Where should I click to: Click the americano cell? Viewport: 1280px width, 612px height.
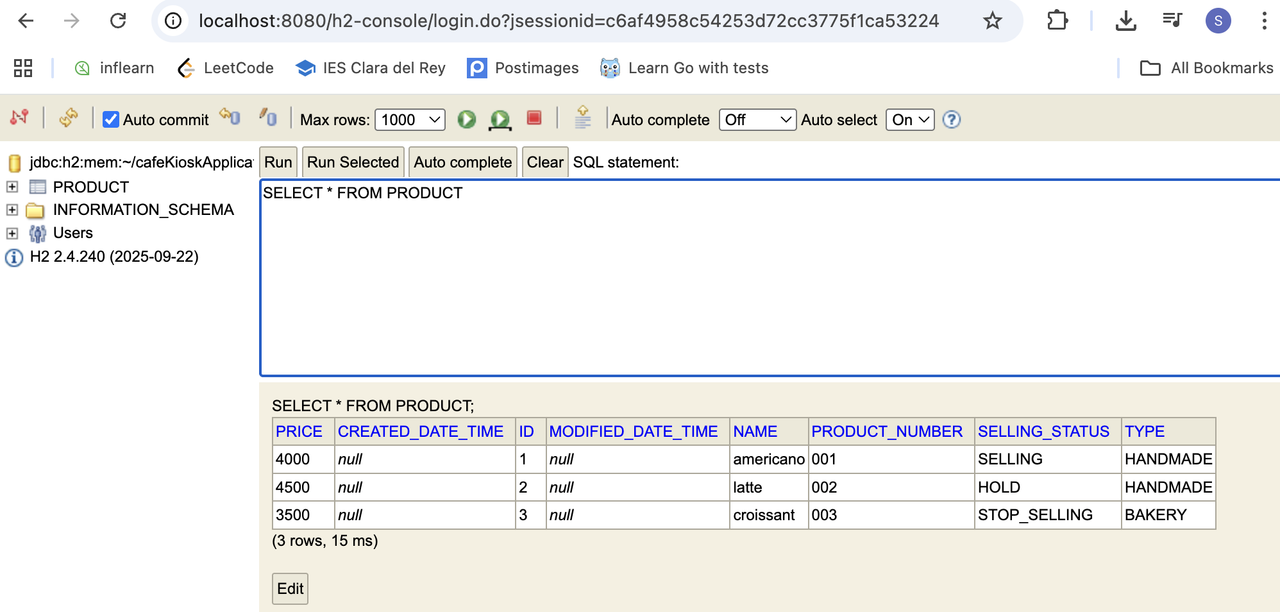coord(769,459)
